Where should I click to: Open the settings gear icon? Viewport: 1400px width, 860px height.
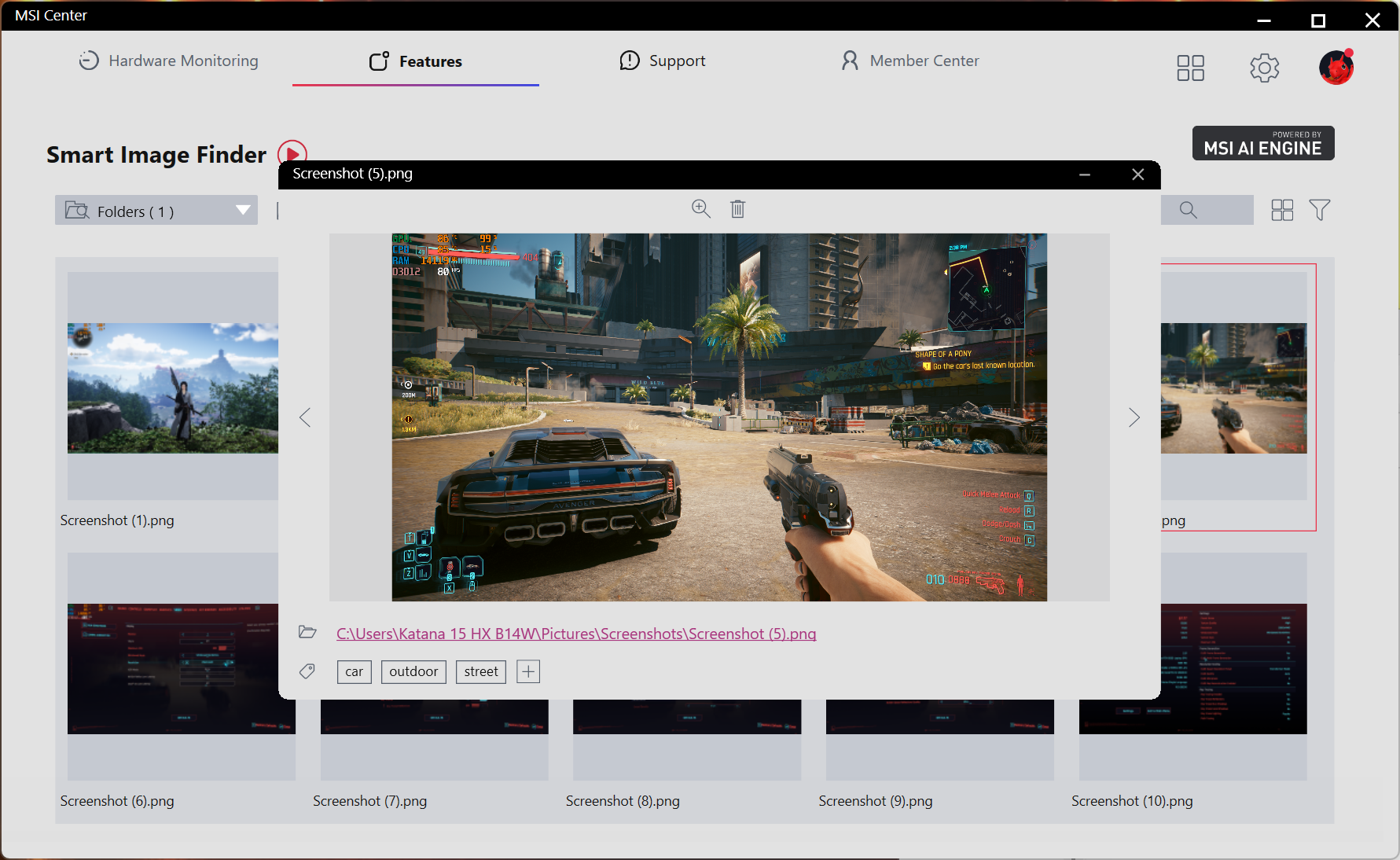(x=1264, y=68)
